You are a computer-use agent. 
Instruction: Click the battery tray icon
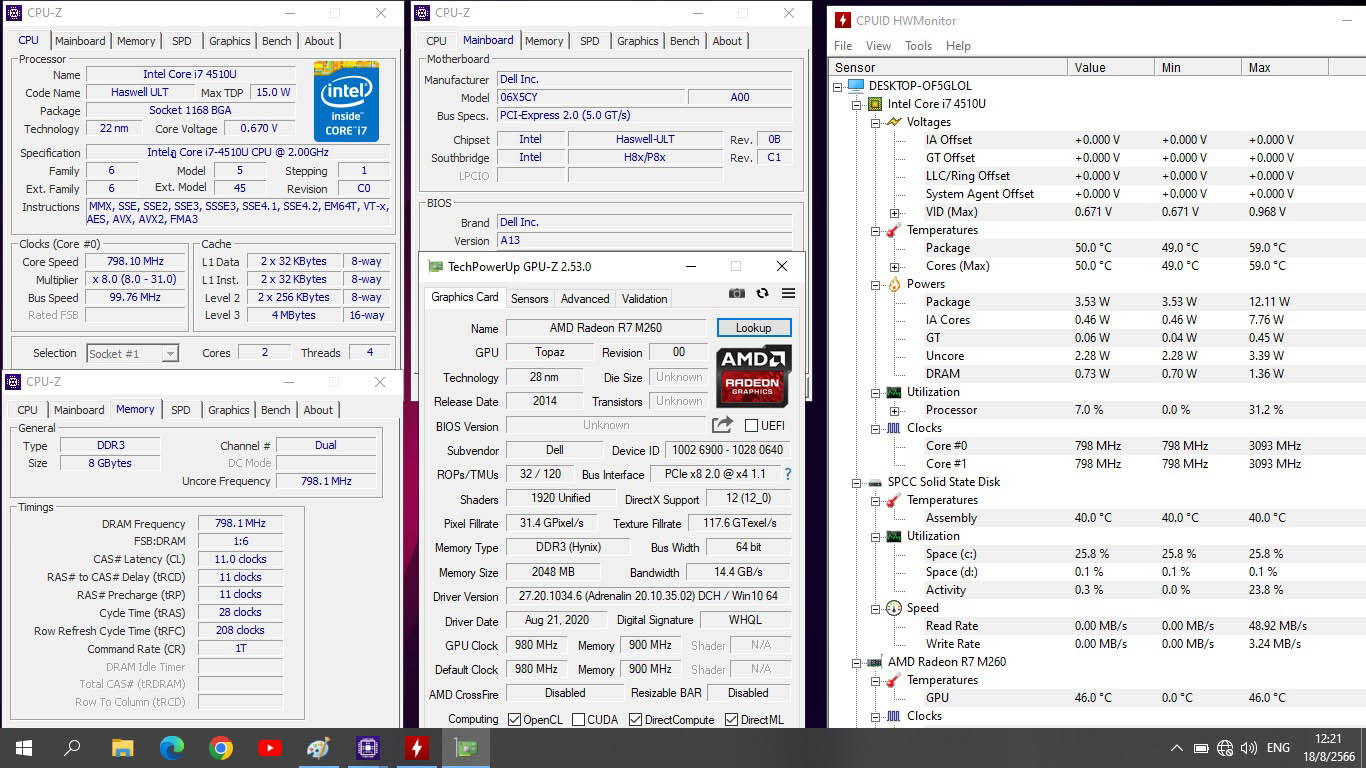[1200, 748]
